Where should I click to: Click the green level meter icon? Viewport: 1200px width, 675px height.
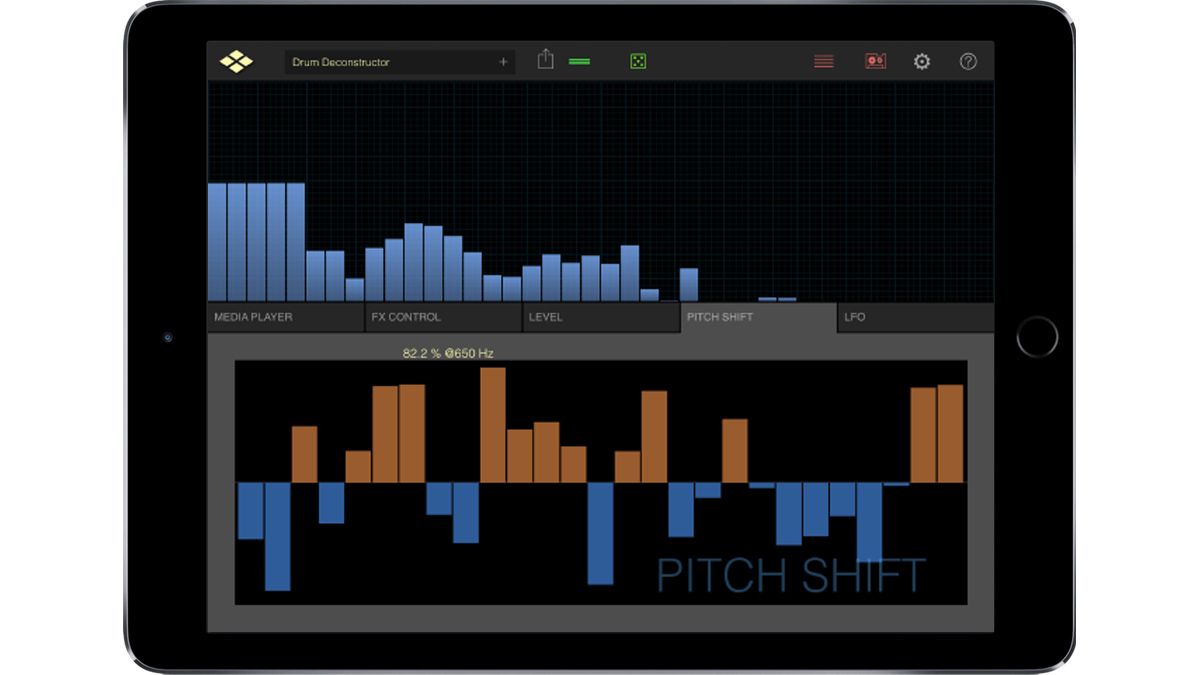580,60
